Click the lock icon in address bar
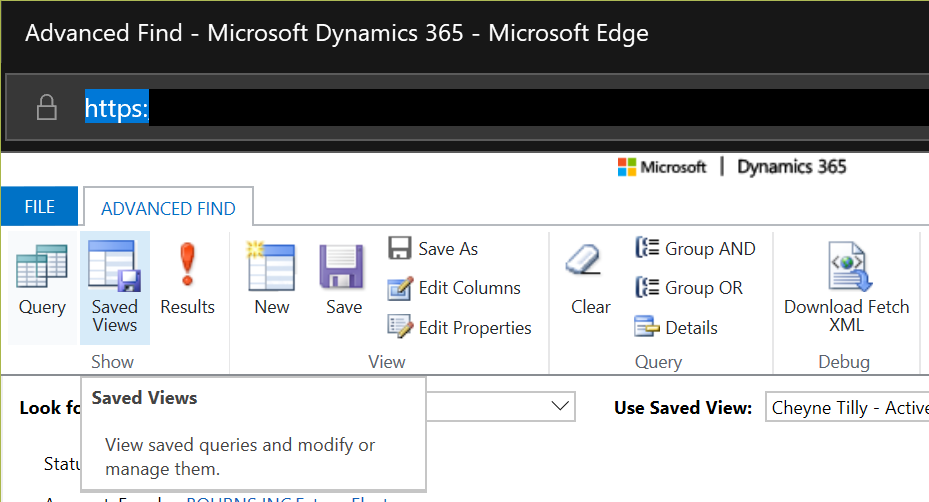 coord(46,107)
